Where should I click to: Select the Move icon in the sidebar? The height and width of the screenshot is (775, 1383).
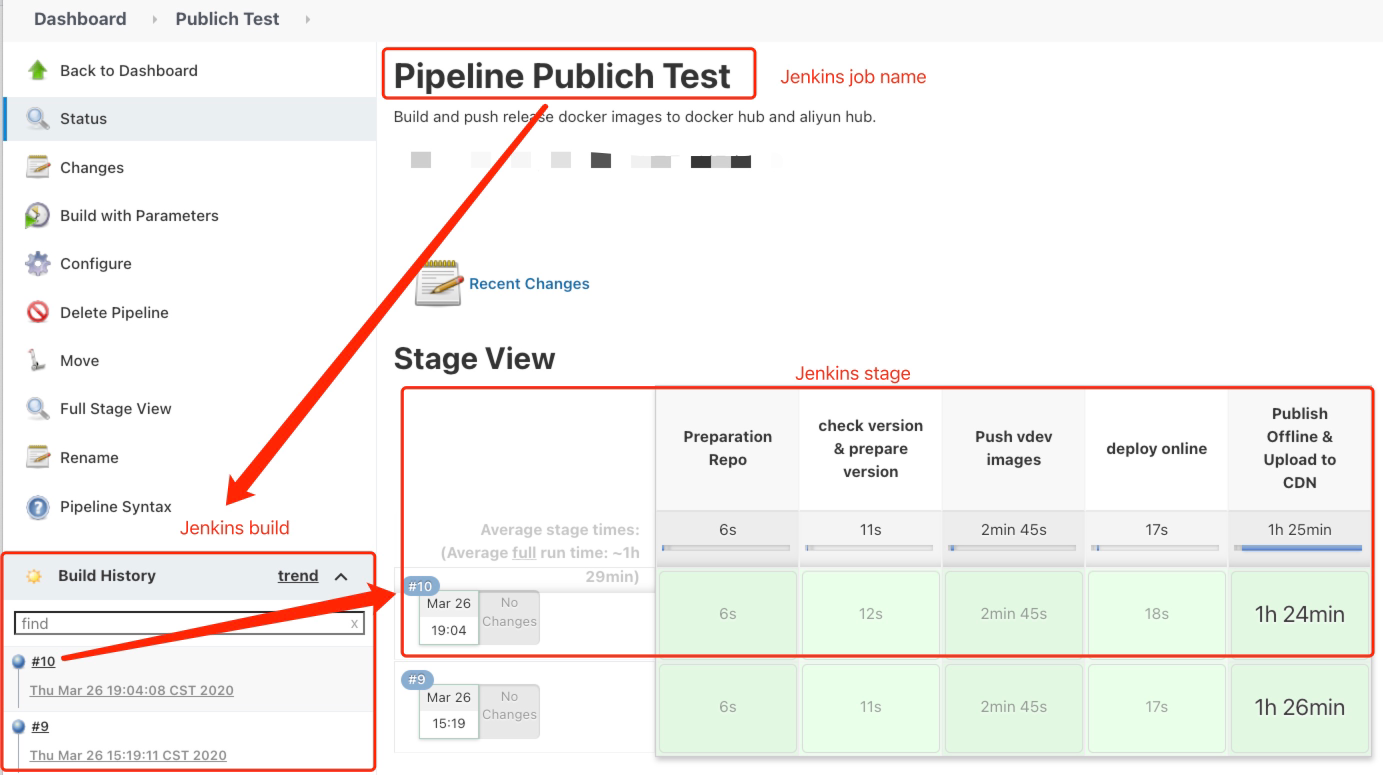tap(32, 360)
